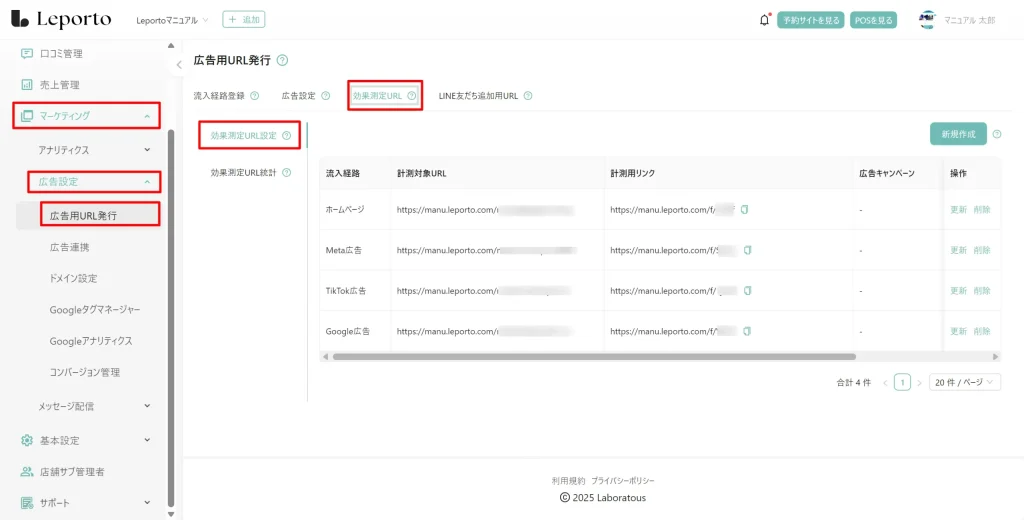Click help icon next to 新規作成 button
The image size is (1024, 520).
point(996,134)
